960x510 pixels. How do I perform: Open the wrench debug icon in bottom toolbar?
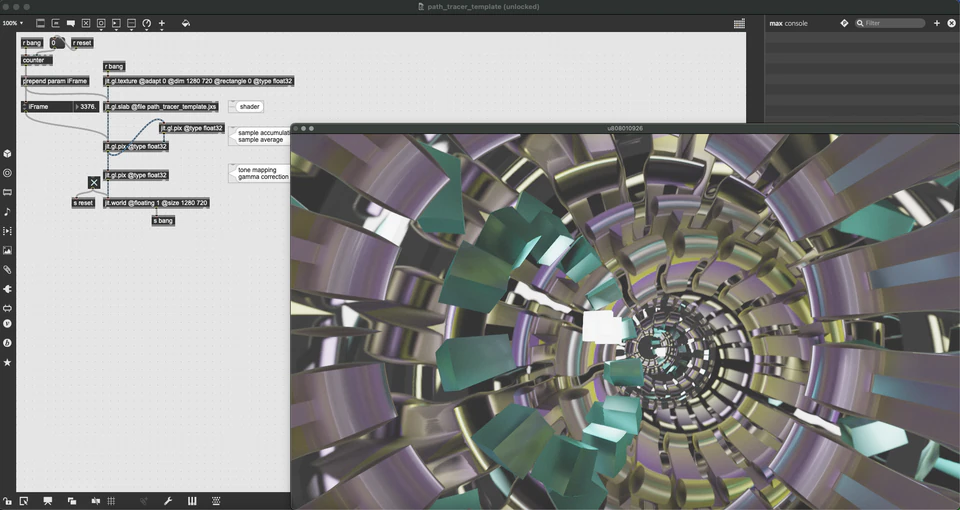[x=168, y=501]
